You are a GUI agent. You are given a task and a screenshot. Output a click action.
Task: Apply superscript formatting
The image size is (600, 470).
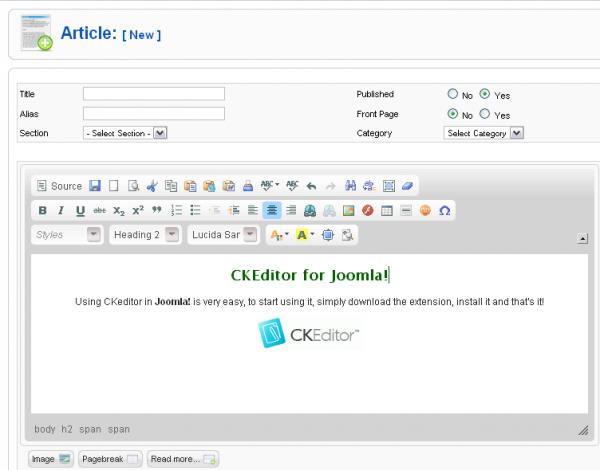138,211
